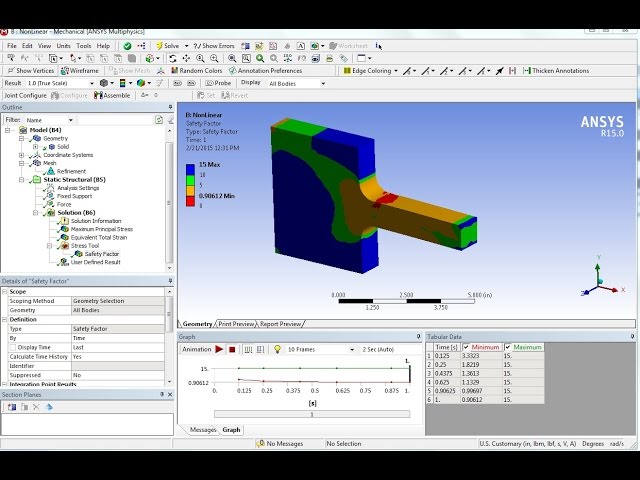Select Maximum Principal Stress result
Screen dimensions: 640x480
coord(102,229)
